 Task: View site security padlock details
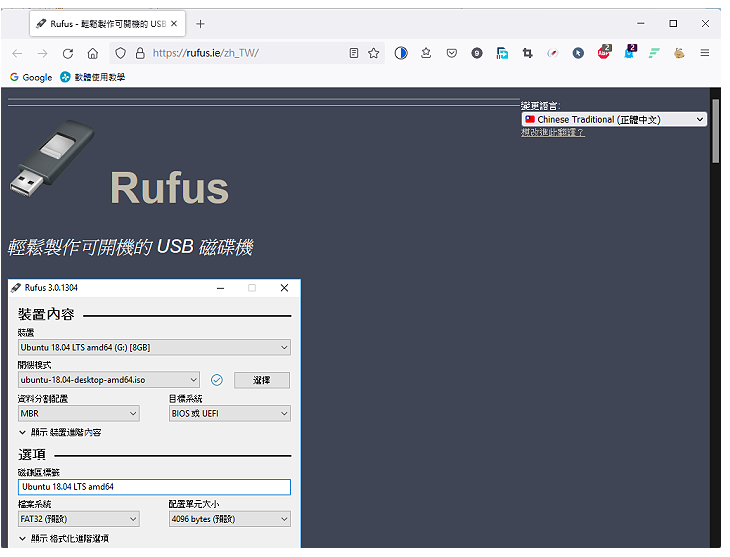[140, 54]
